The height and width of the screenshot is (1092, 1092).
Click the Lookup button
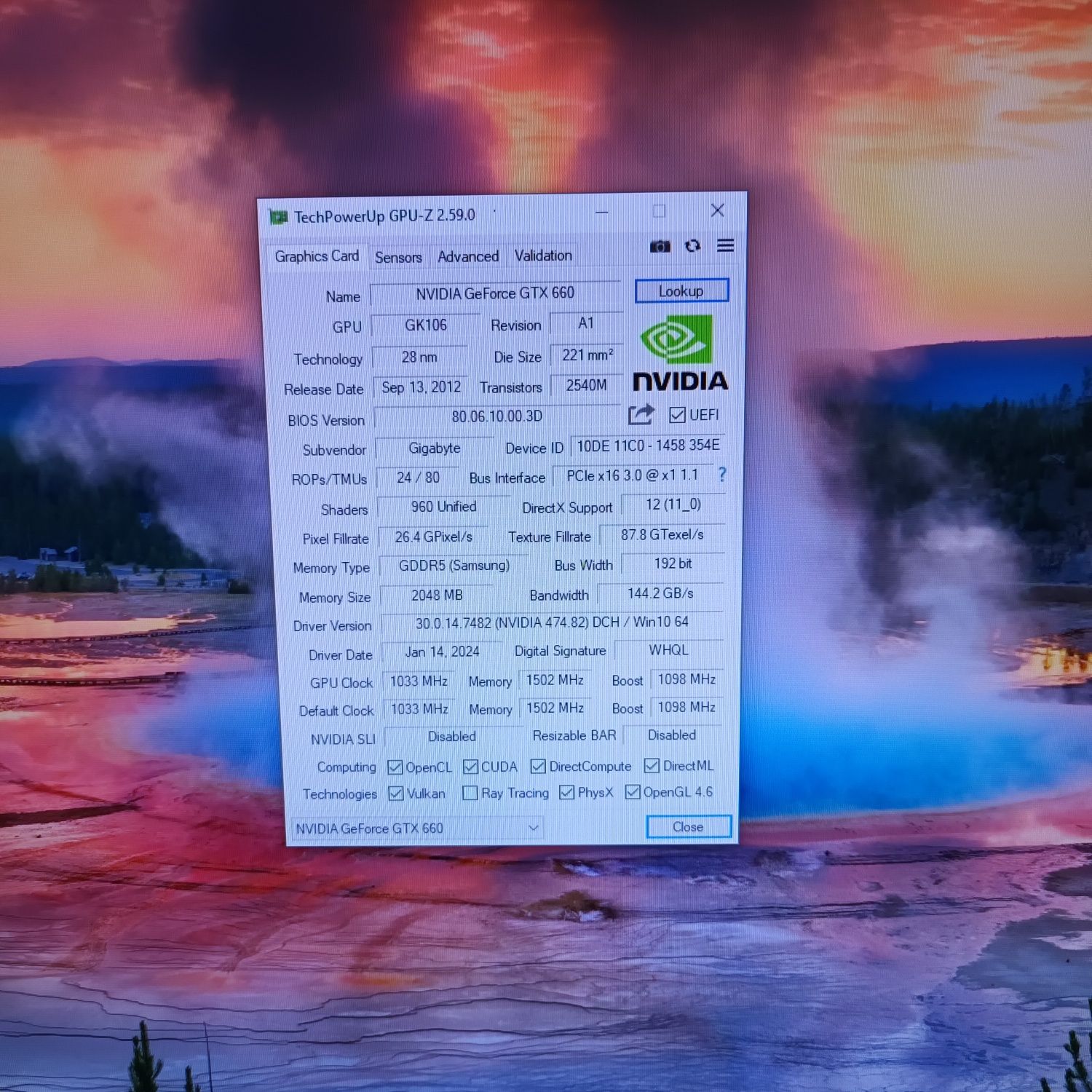click(x=681, y=291)
